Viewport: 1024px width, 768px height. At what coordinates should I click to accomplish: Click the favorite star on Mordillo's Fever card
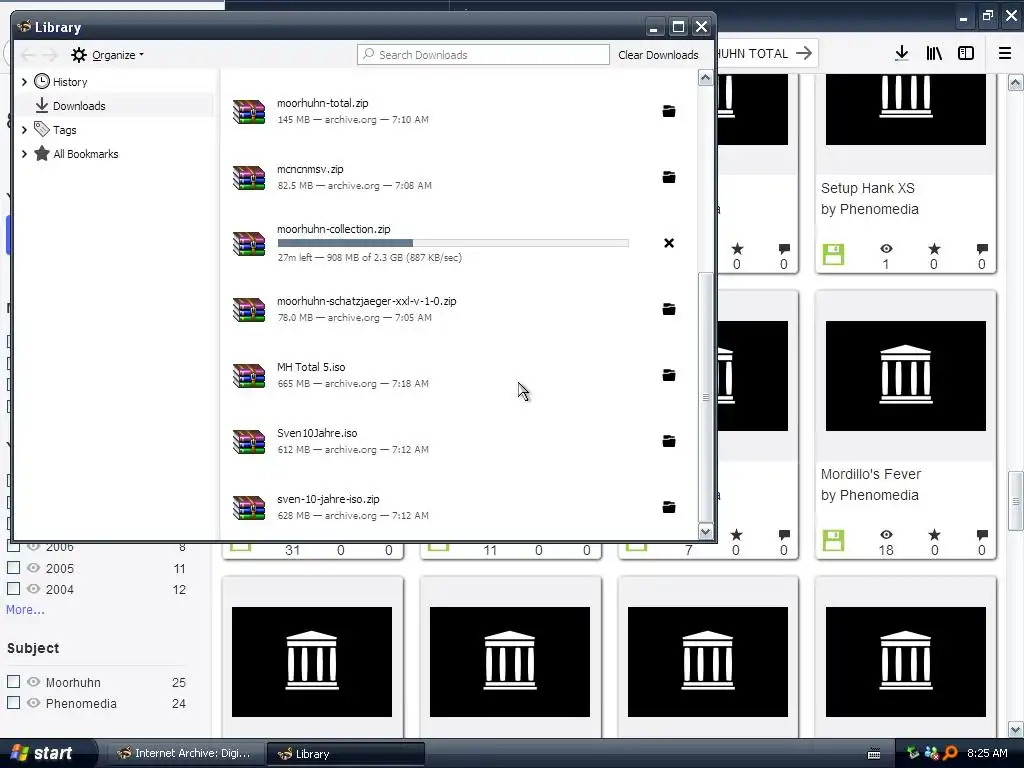(935, 535)
